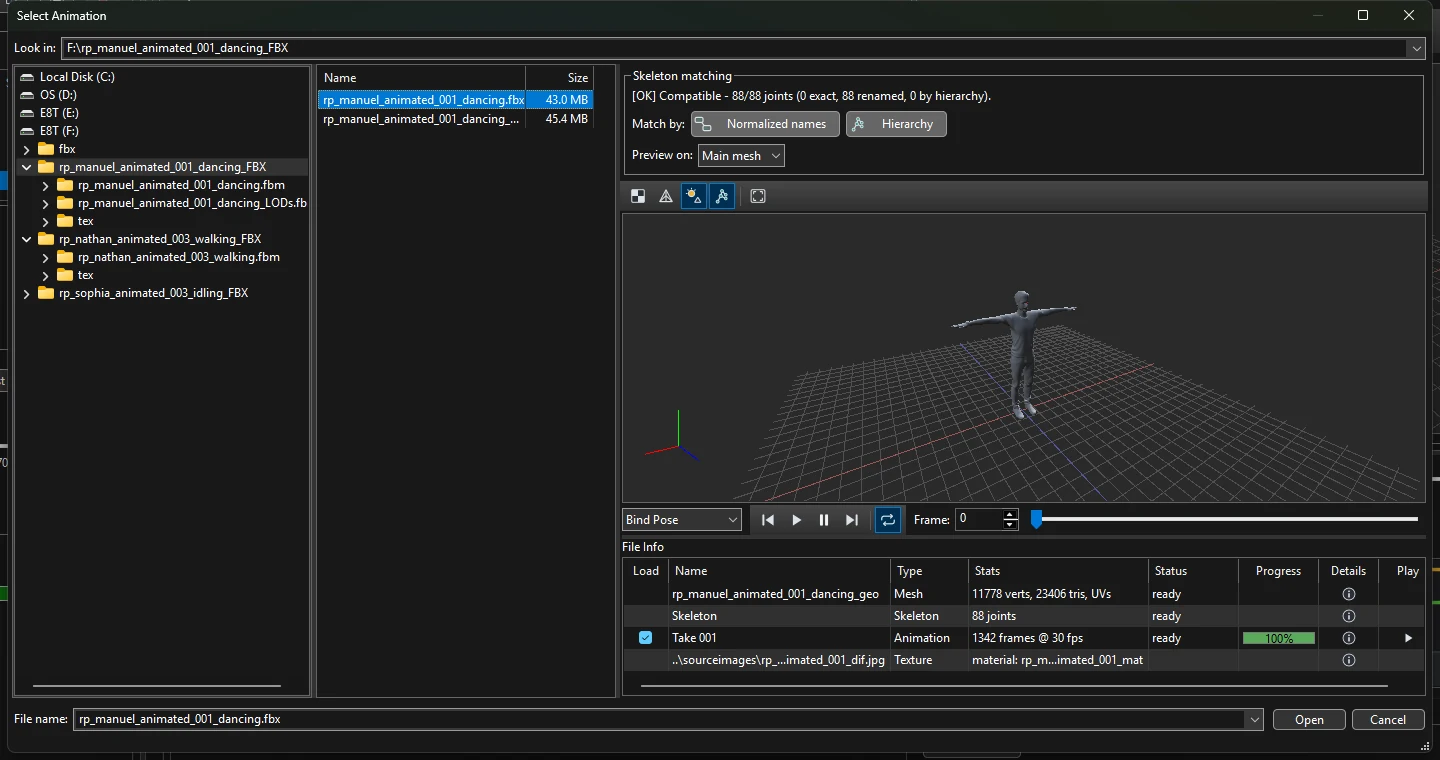Click the Open button

[1309, 720]
